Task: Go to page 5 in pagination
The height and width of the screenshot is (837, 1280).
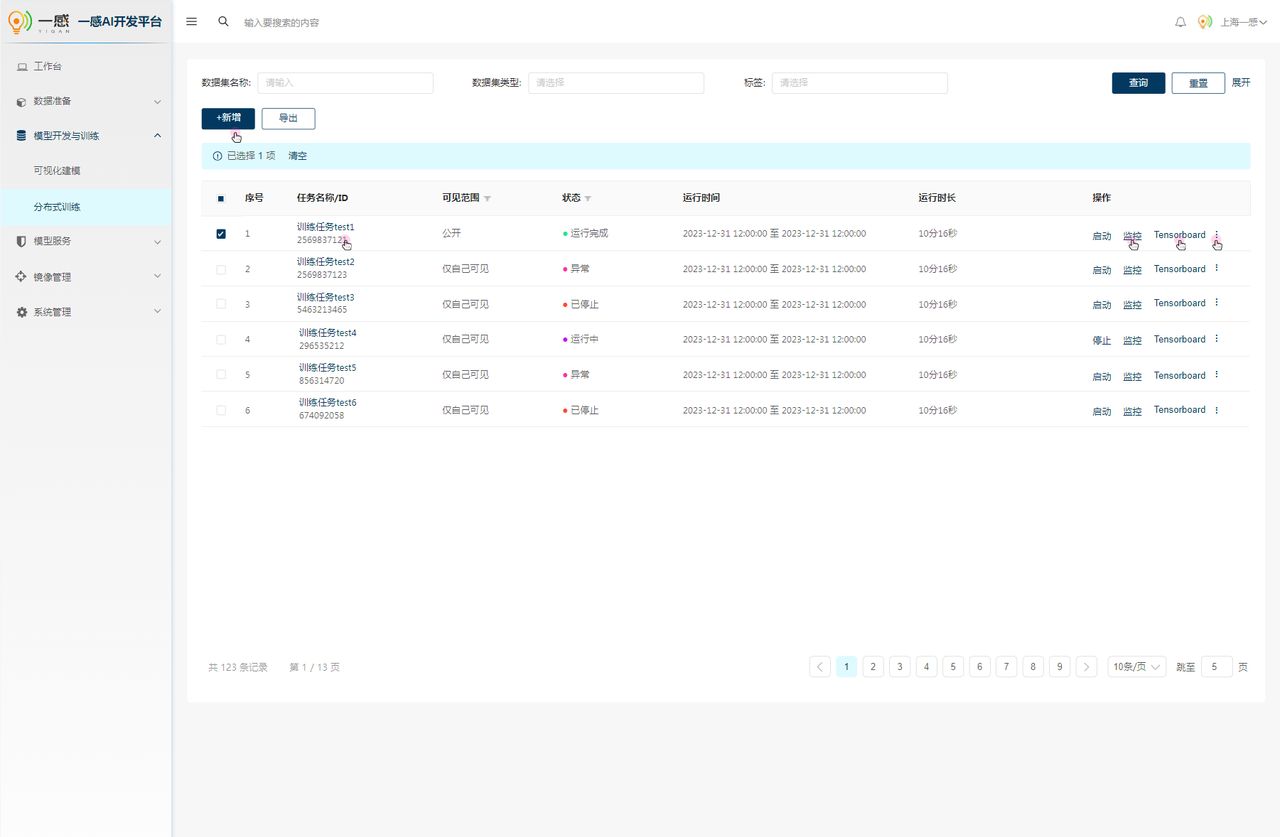Action: (x=953, y=667)
